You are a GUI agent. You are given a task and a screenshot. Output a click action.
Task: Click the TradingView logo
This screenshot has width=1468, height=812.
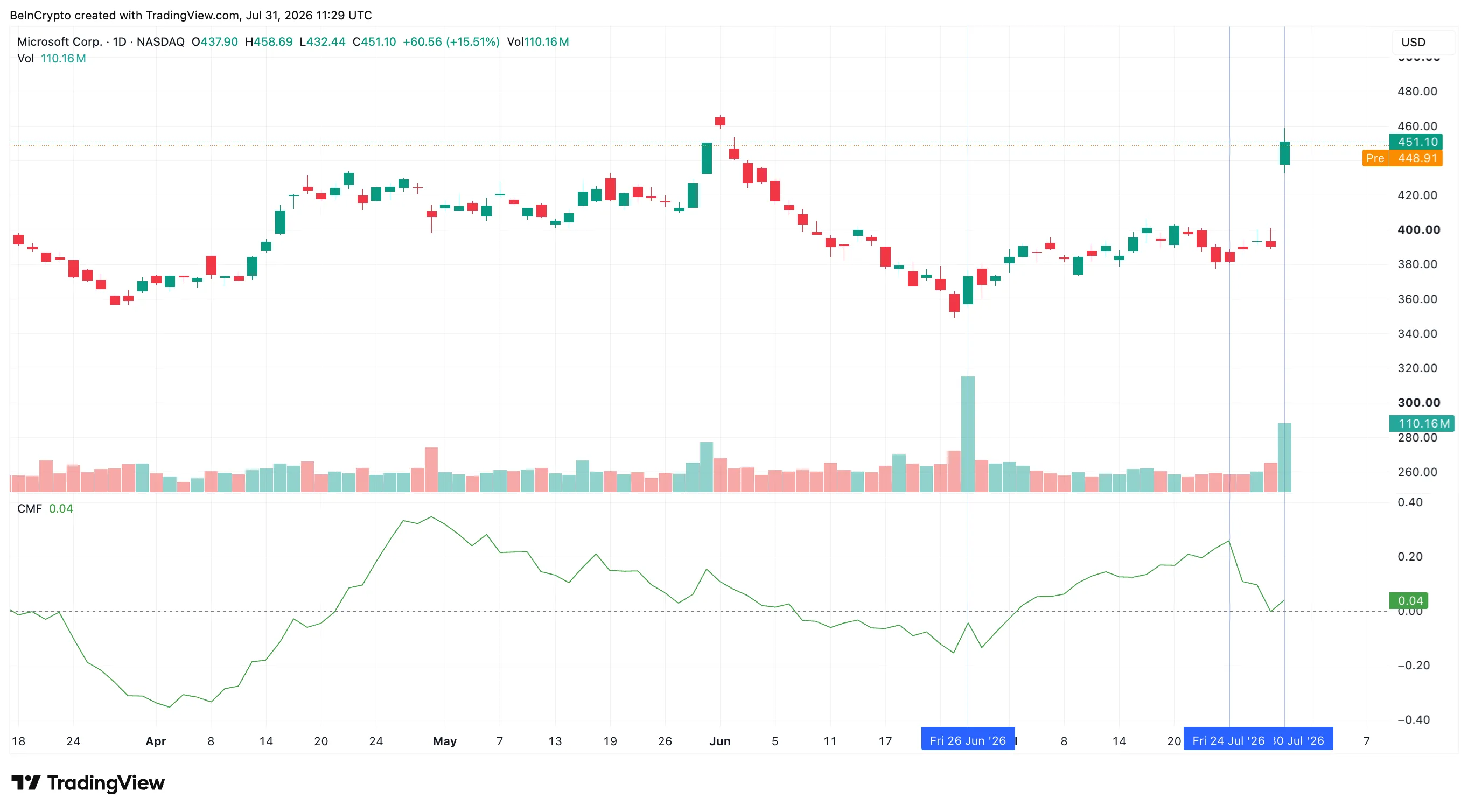88,782
